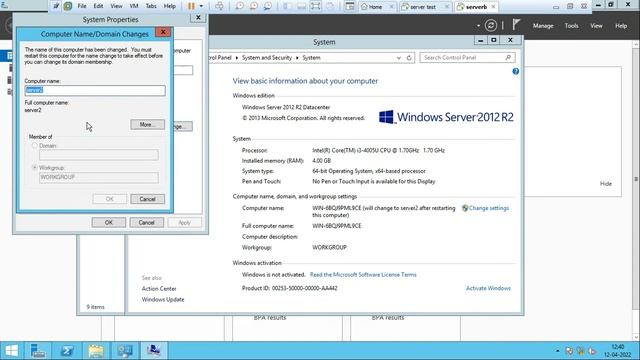Click the System Properties taskbar icon
The height and width of the screenshot is (360, 640).
click(x=154, y=350)
